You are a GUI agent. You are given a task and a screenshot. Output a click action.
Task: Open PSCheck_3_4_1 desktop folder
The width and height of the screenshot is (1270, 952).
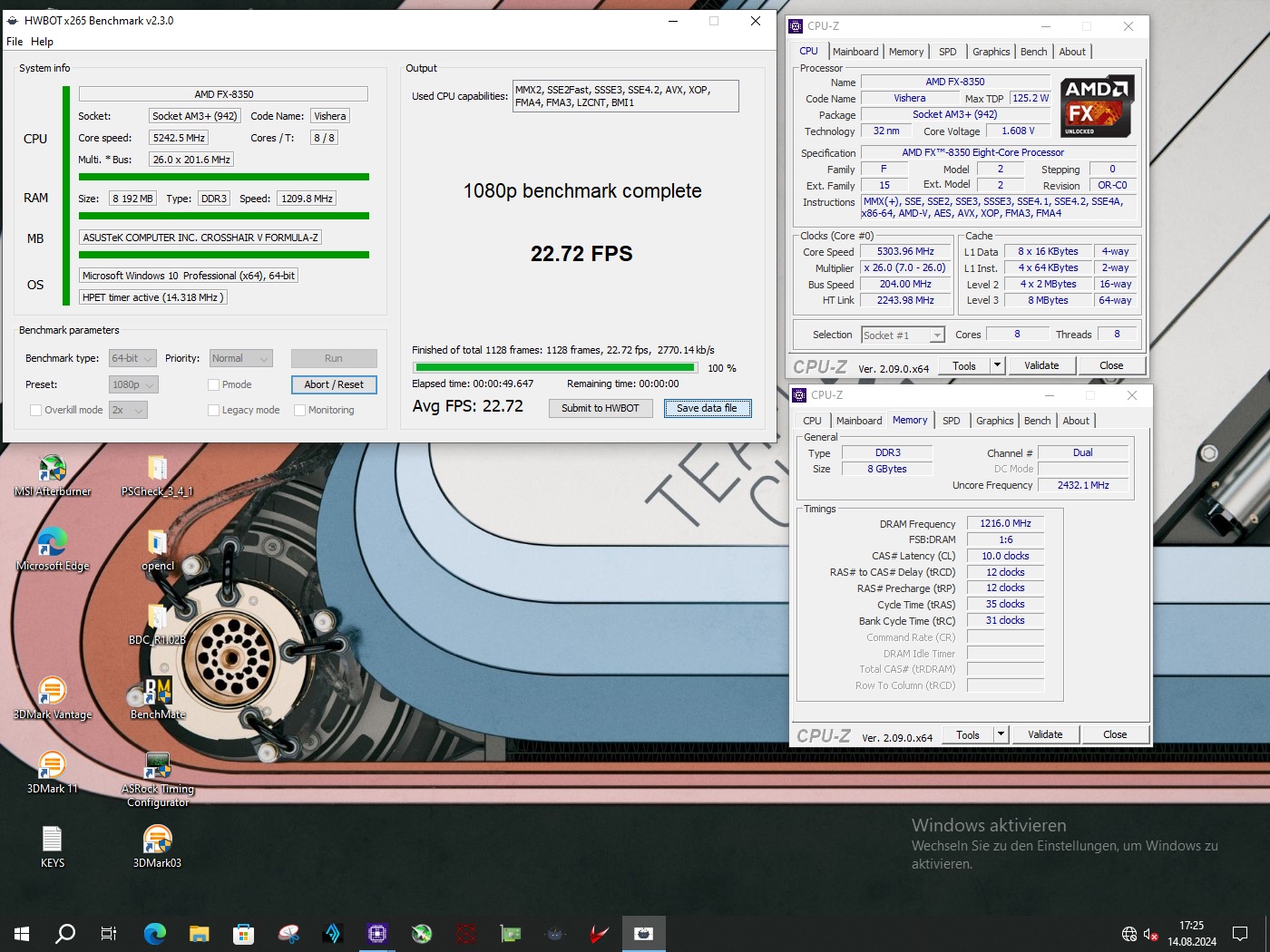(157, 475)
